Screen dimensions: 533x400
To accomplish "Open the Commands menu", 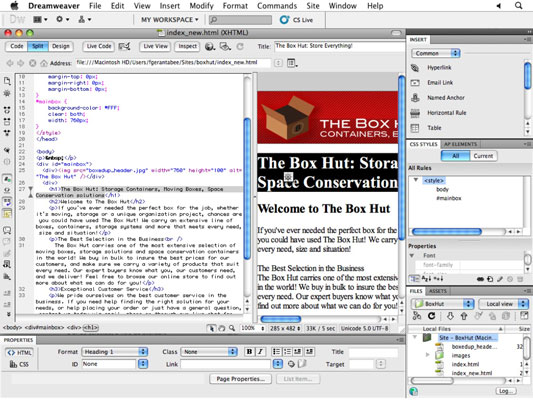I will coord(277,6).
